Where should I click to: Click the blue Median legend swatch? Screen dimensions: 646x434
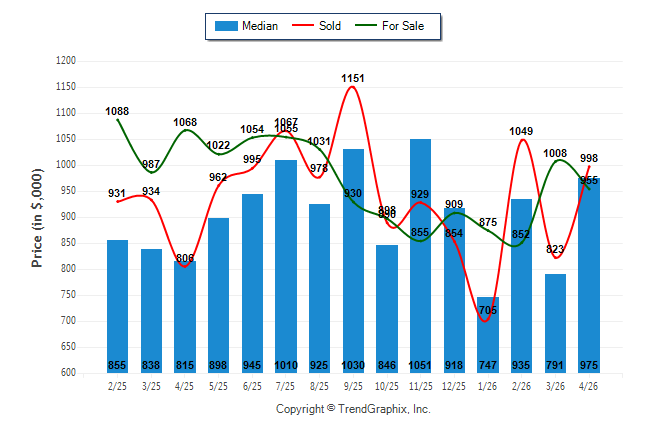coord(226,26)
